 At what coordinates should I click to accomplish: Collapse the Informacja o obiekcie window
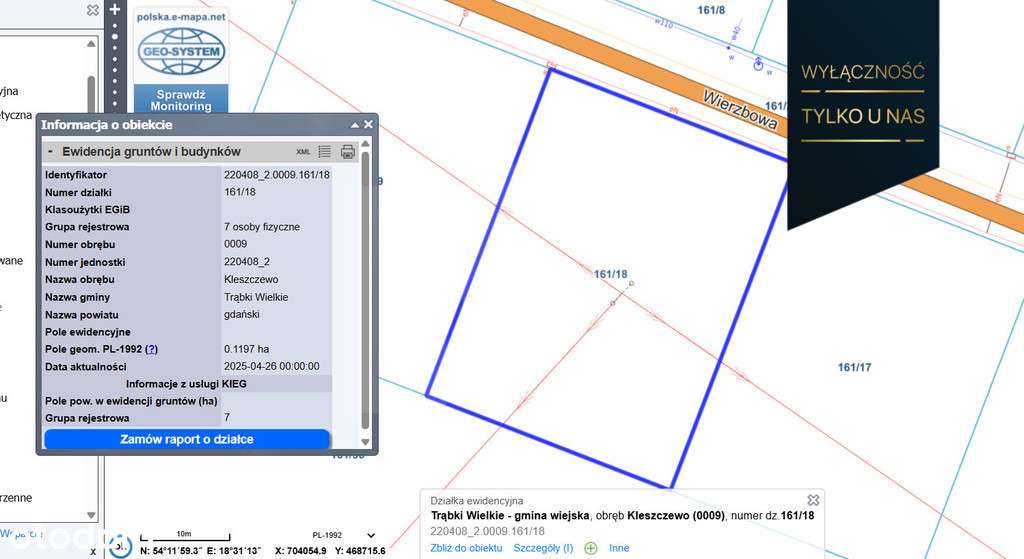click(355, 125)
